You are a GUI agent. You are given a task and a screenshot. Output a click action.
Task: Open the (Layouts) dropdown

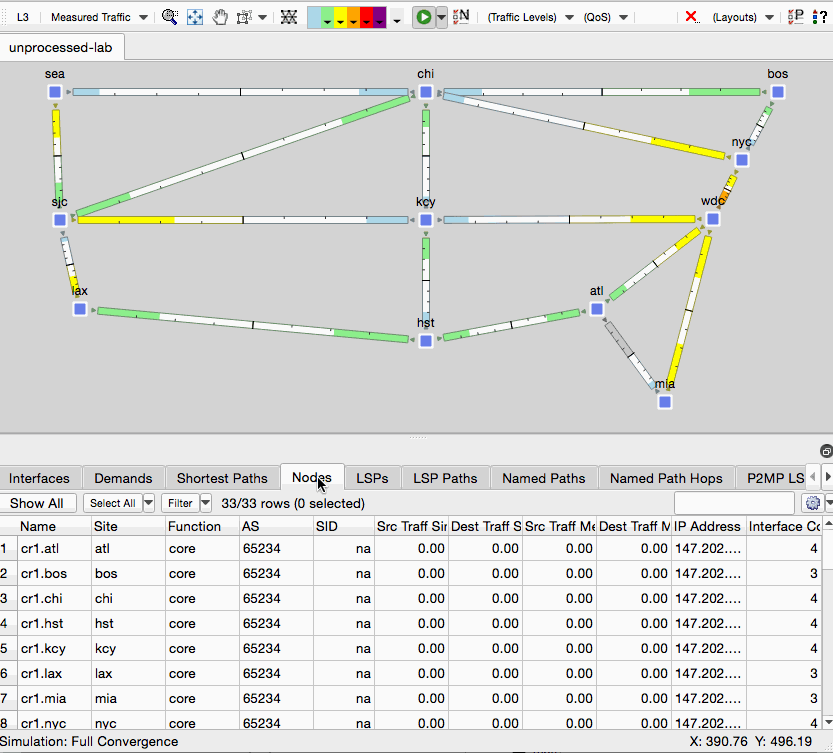743,17
